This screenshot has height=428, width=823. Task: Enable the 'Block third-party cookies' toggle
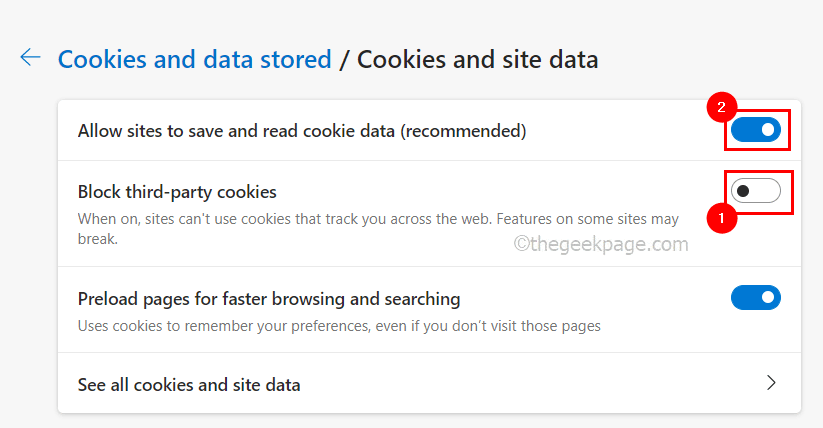[x=755, y=191]
